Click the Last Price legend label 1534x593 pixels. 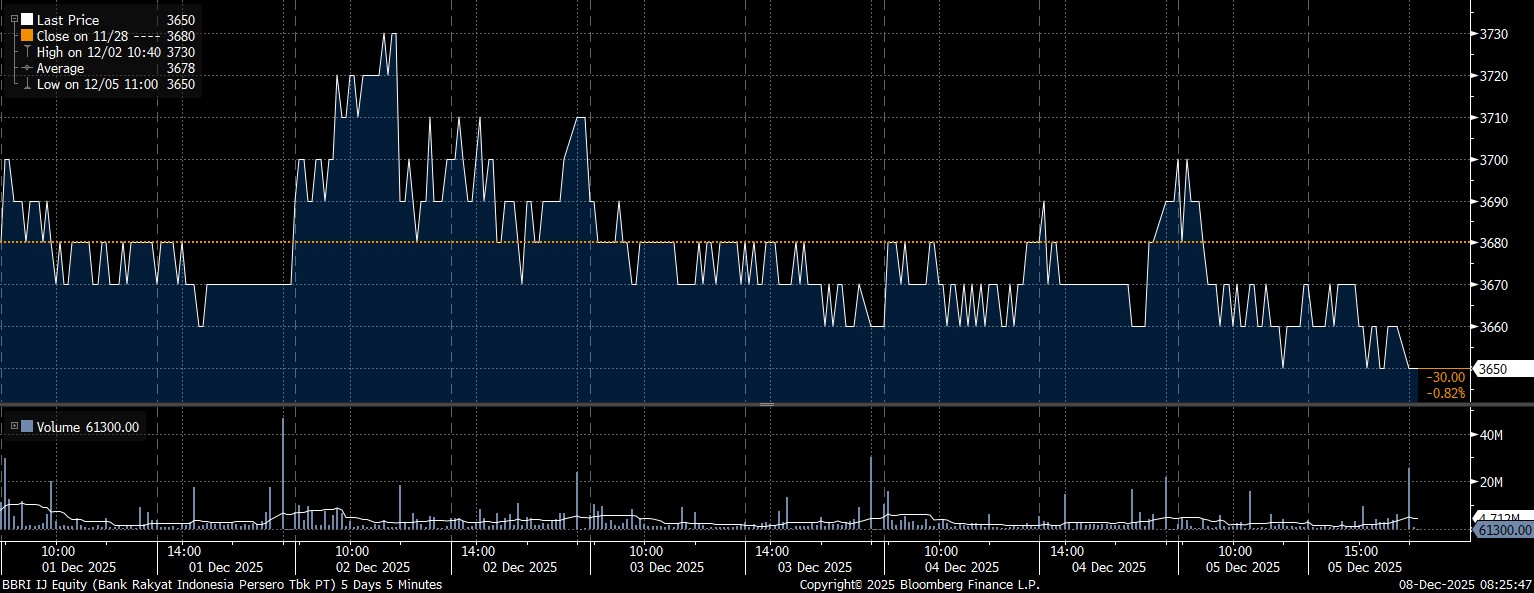coord(68,20)
